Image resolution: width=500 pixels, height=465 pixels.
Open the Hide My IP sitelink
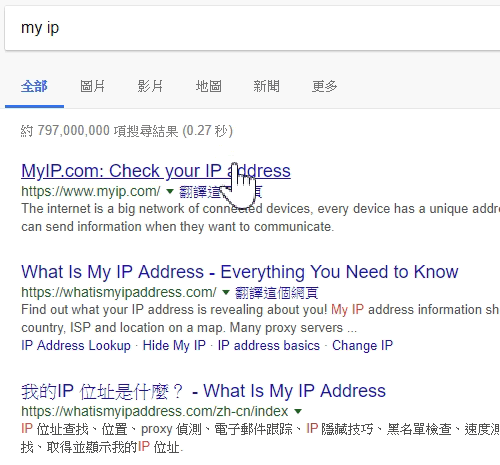tap(174, 345)
